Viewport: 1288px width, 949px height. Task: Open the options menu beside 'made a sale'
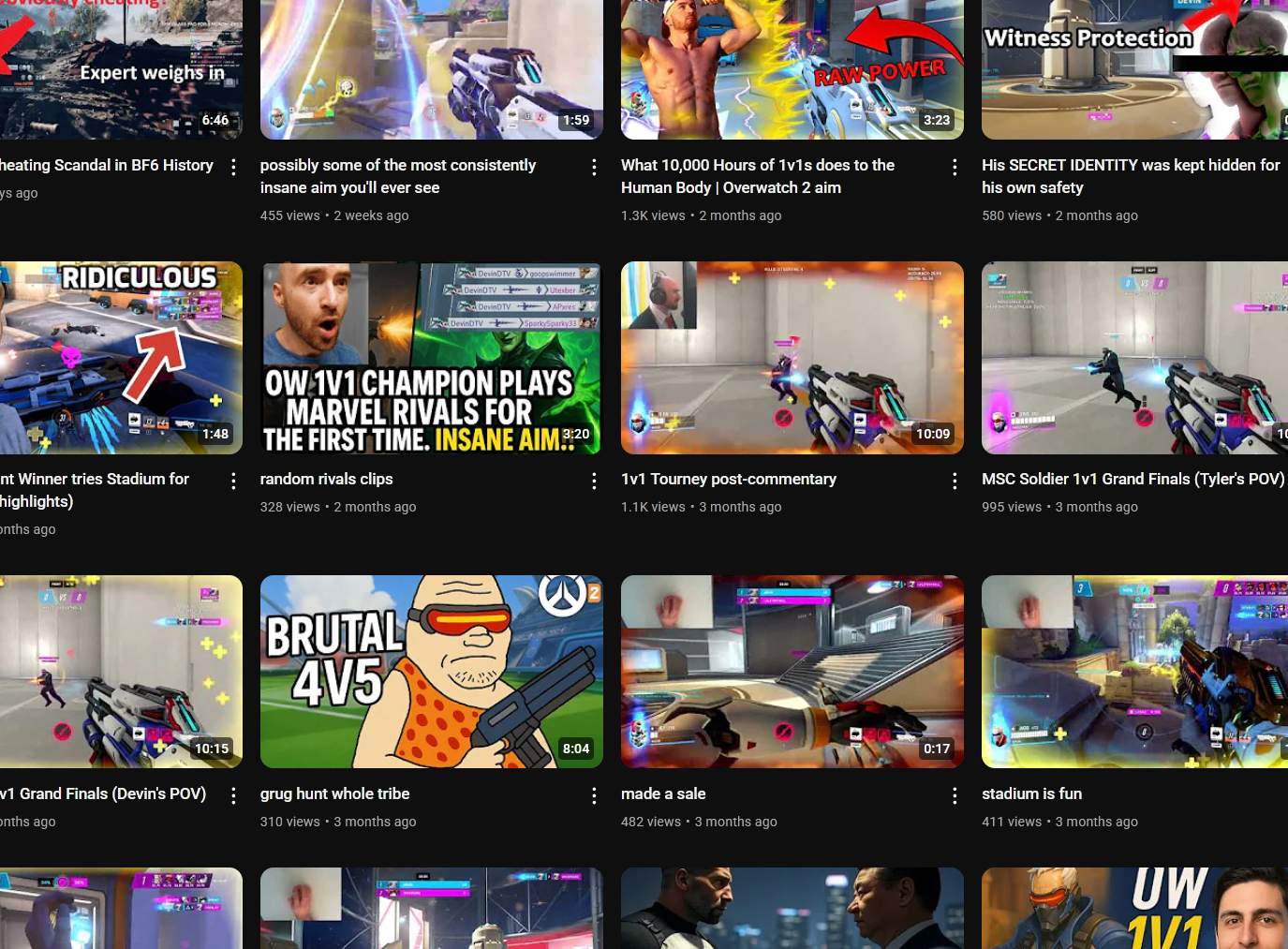point(955,795)
